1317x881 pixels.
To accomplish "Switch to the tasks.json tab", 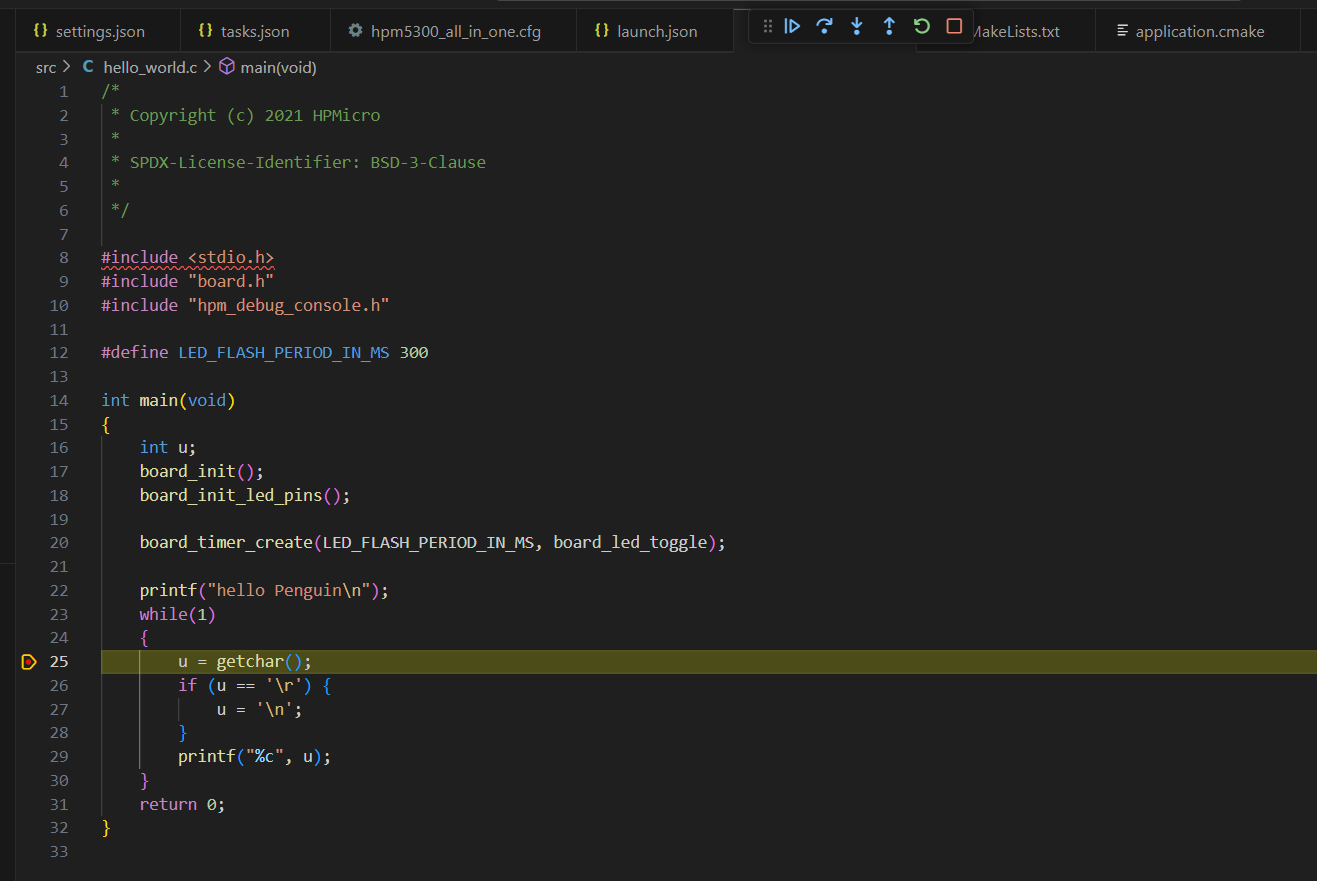I will tap(254, 32).
